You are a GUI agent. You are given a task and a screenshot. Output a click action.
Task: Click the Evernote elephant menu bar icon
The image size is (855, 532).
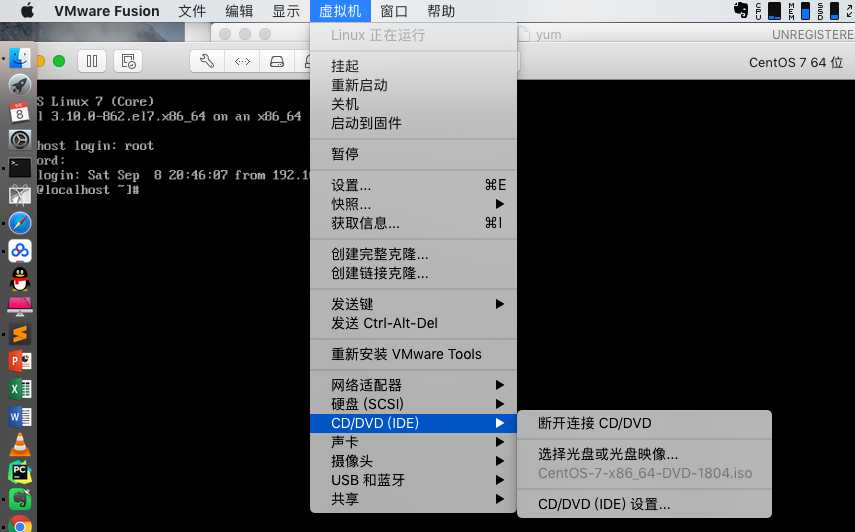[x=741, y=10]
